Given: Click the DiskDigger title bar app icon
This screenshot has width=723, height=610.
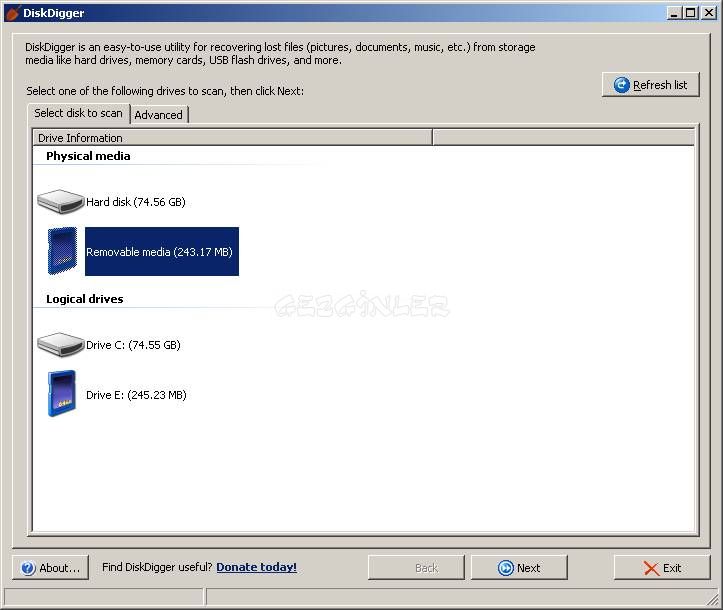Looking at the screenshot, I should point(12,13).
